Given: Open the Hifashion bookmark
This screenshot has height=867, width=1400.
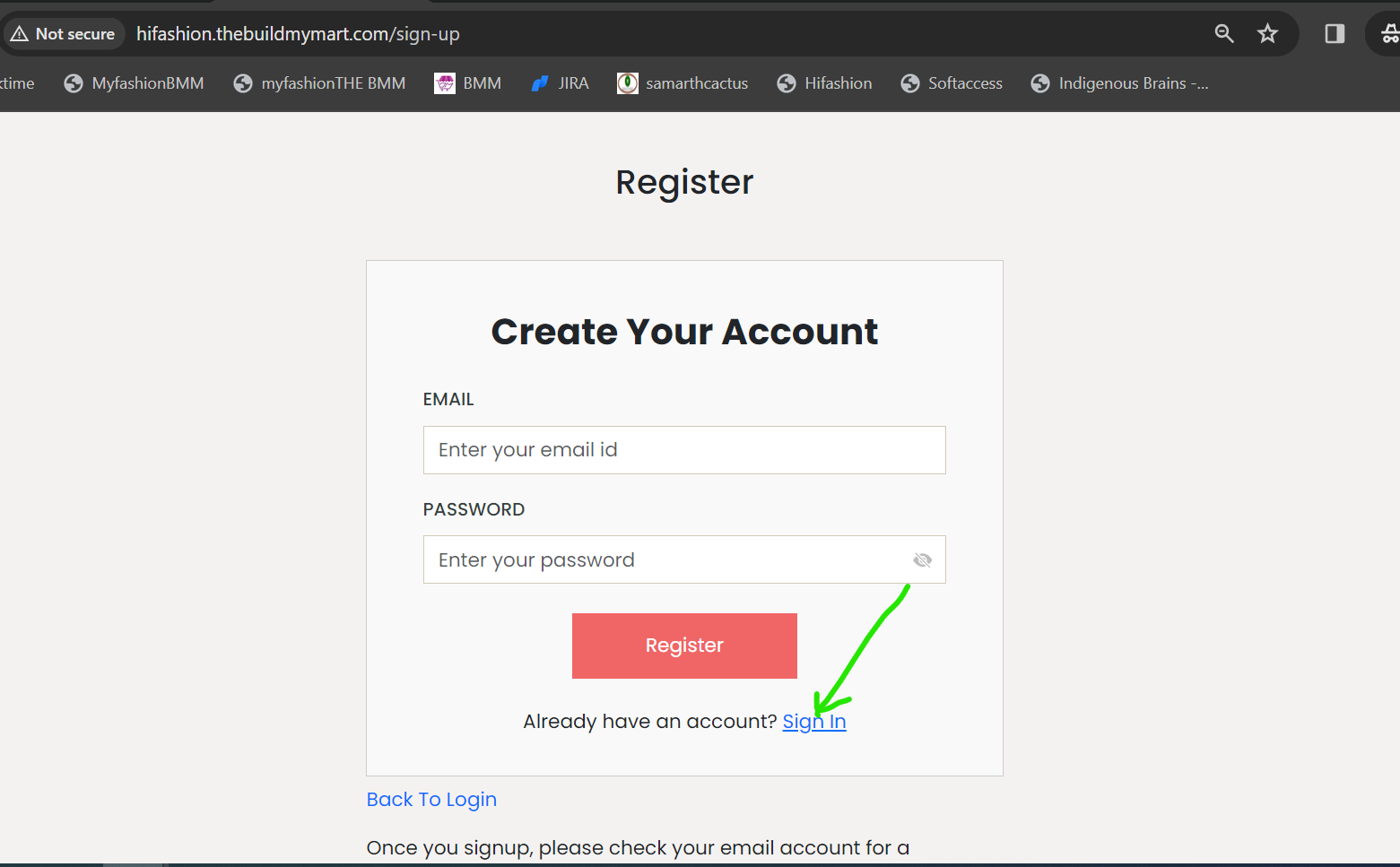Looking at the screenshot, I should coord(825,83).
